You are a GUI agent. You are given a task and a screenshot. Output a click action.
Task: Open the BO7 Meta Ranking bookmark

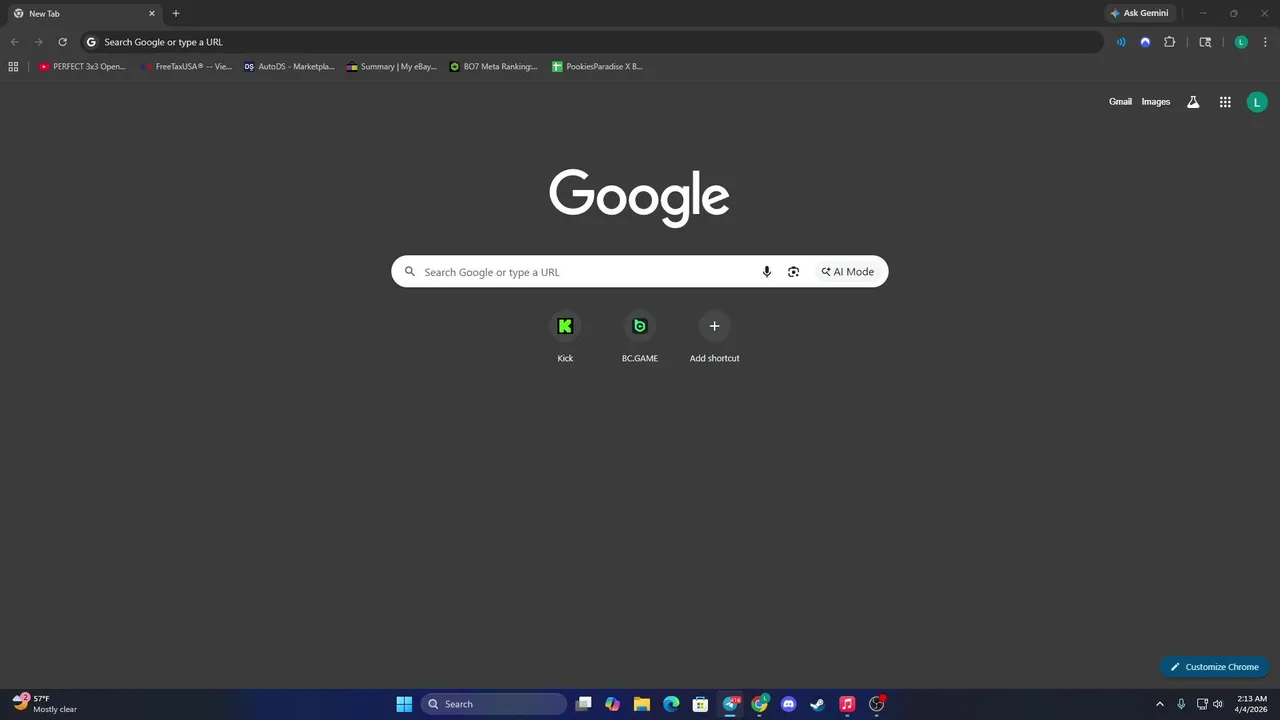[x=494, y=67]
